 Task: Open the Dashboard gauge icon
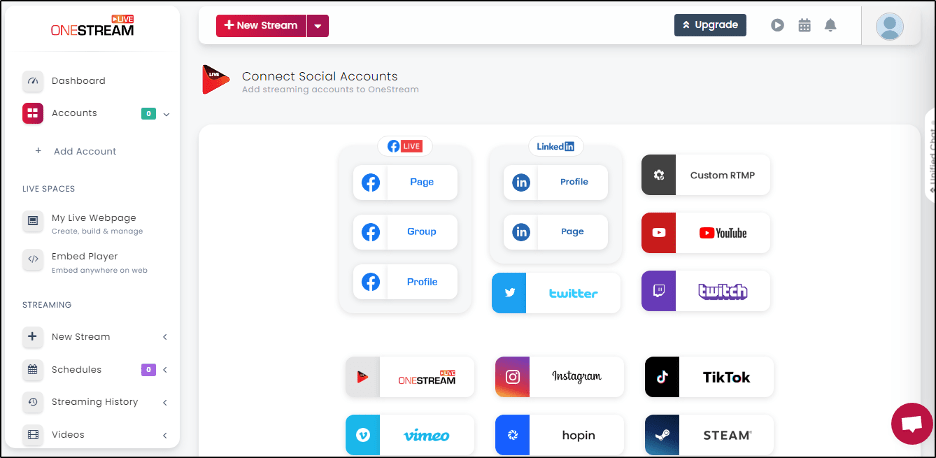[x=33, y=81]
